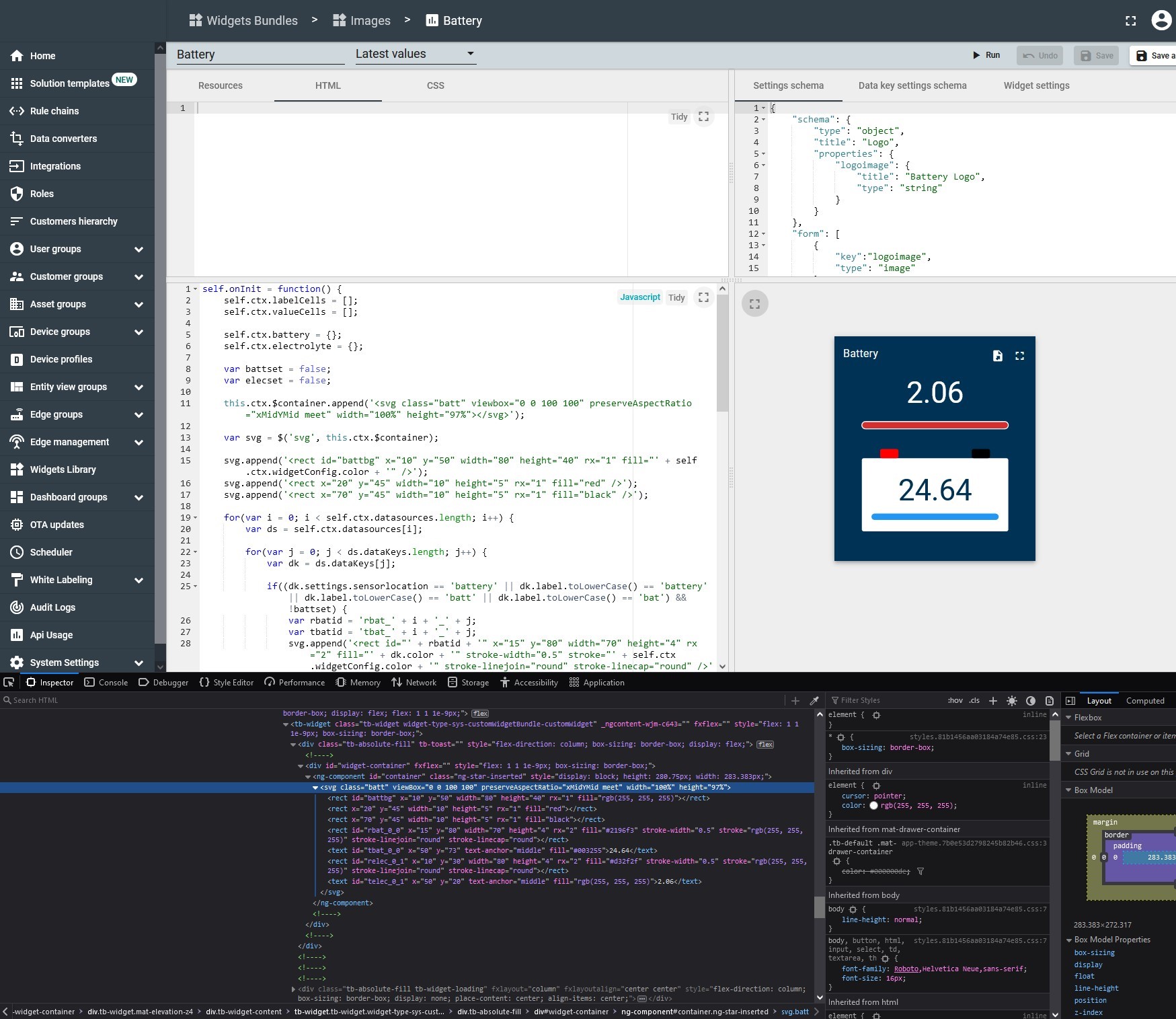Expand the System Settings sidebar menu
The image size is (1176, 1019).
pyautogui.click(x=65, y=662)
